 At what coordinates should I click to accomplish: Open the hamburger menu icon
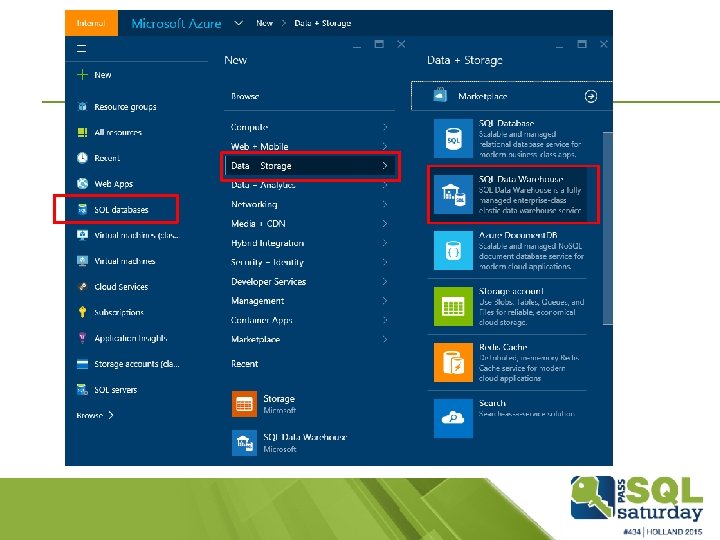pyautogui.click(x=81, y=48)
